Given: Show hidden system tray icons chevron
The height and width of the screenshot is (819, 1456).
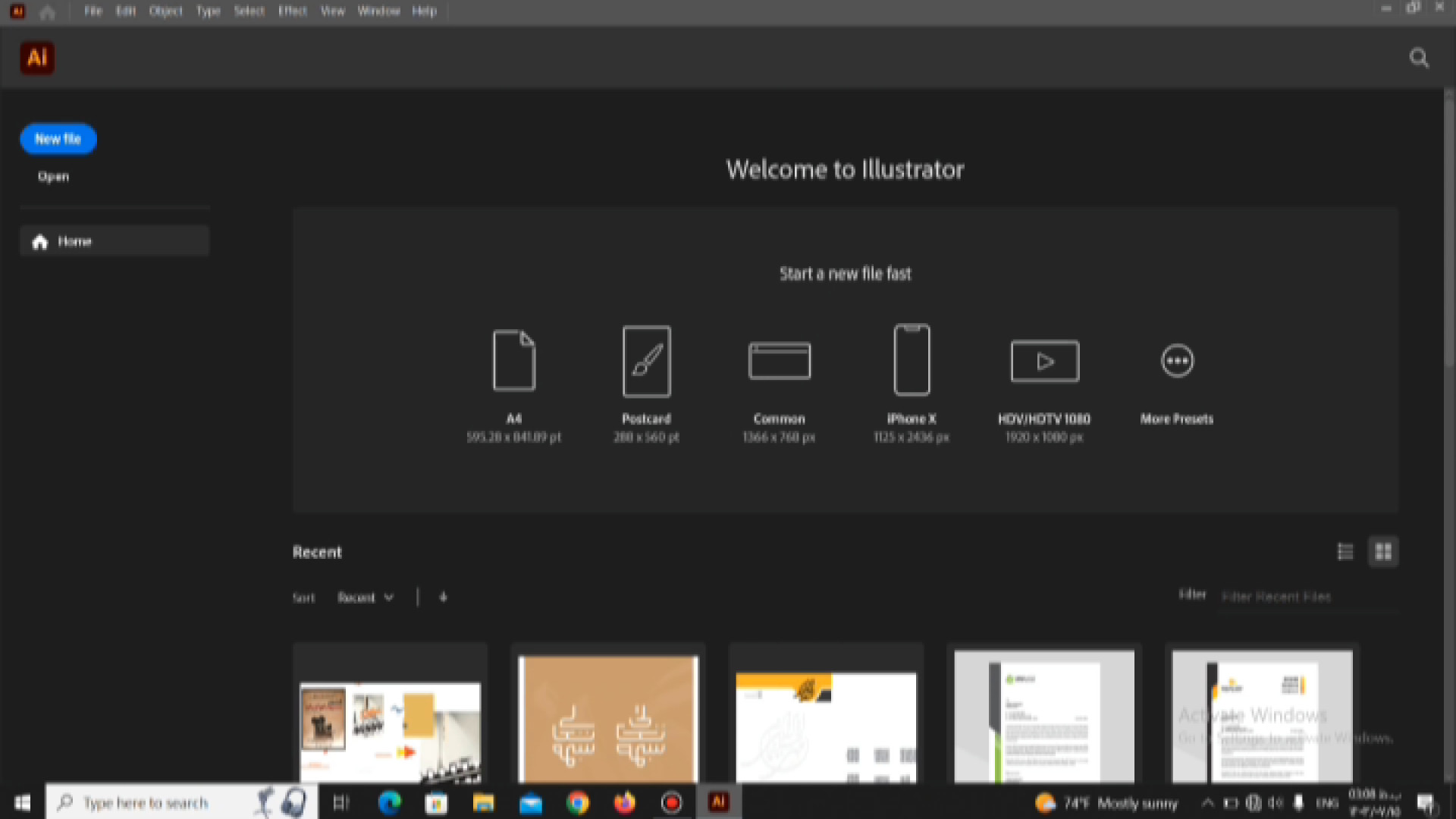Looking at the screenshot, I should [x=1207, y=802].
